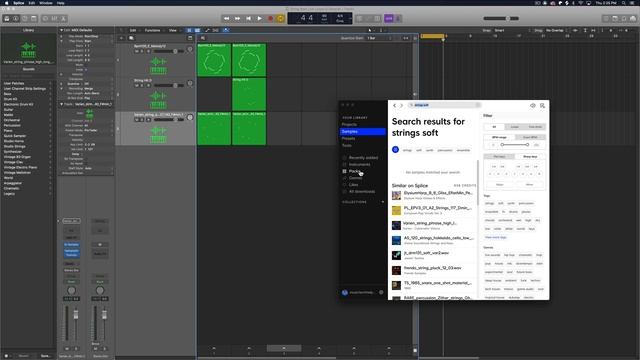This screenshot has height=360, width=640.
Task: Toggle the purple Count-in button
Action: (389, 18)
